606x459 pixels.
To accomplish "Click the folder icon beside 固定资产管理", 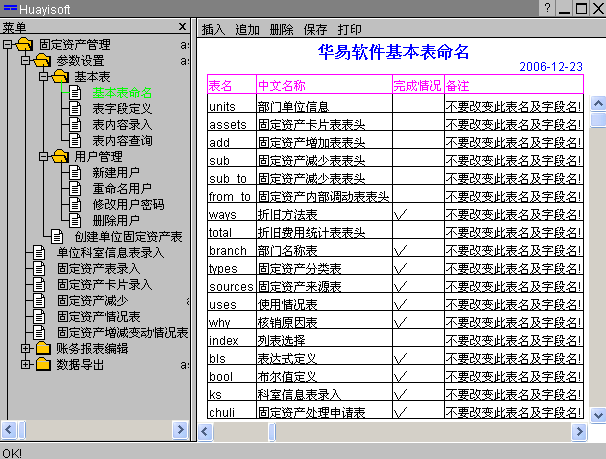I will point(24,44).
